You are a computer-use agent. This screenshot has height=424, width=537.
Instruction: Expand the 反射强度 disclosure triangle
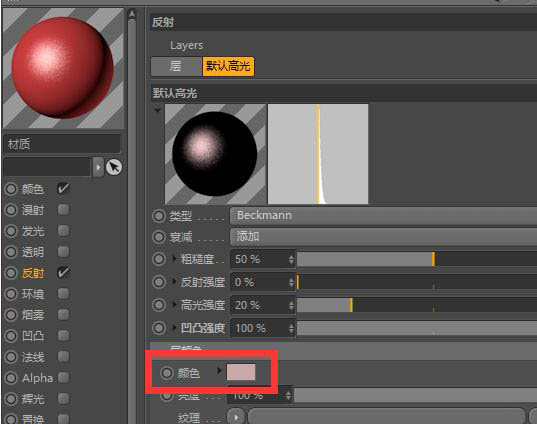coord(175,282)
